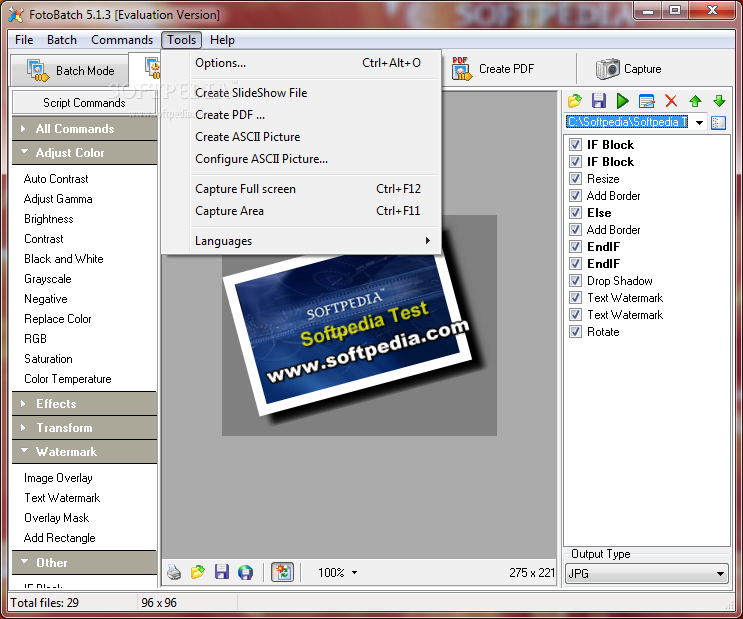Click the Batch Mode tab icon
This screenshot has height=619, width=743.
[38, 71]
